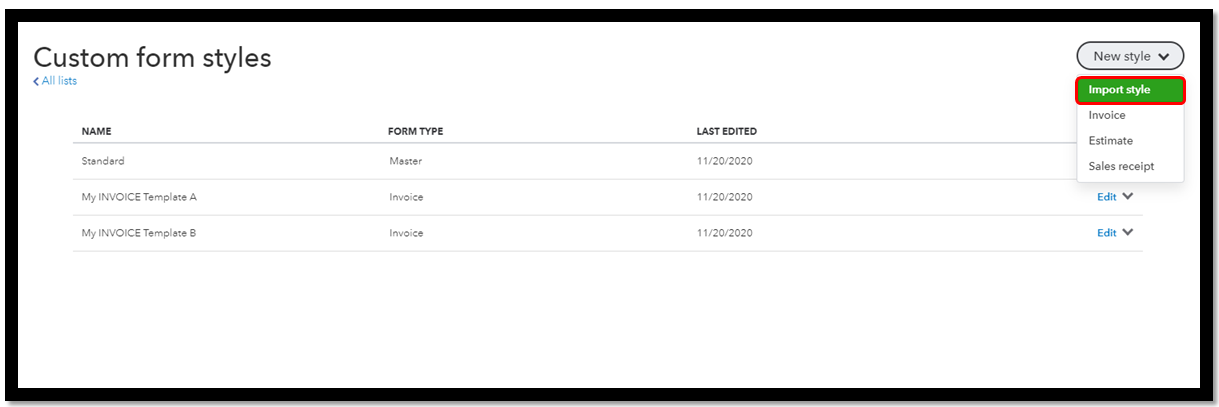Click the chevron icon in New style button
1219x407 pixels.
1164,57
